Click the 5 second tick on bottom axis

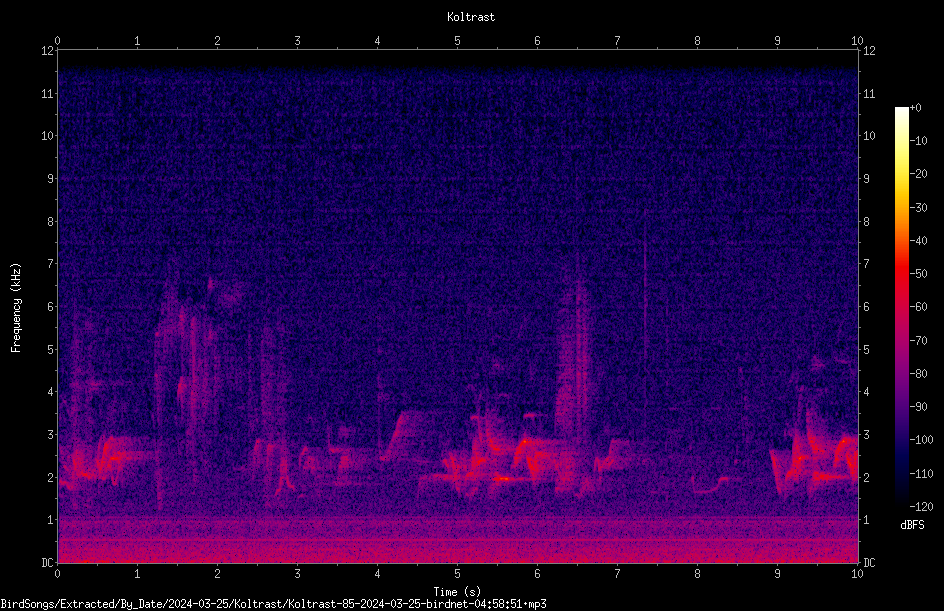coord(458,574)
